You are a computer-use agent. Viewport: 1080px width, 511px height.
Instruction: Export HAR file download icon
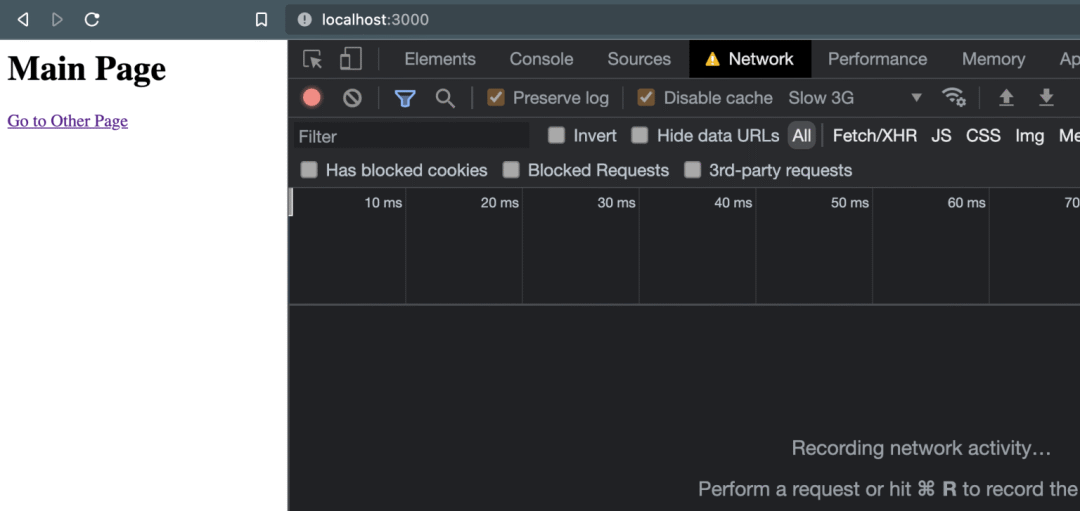1046,98
